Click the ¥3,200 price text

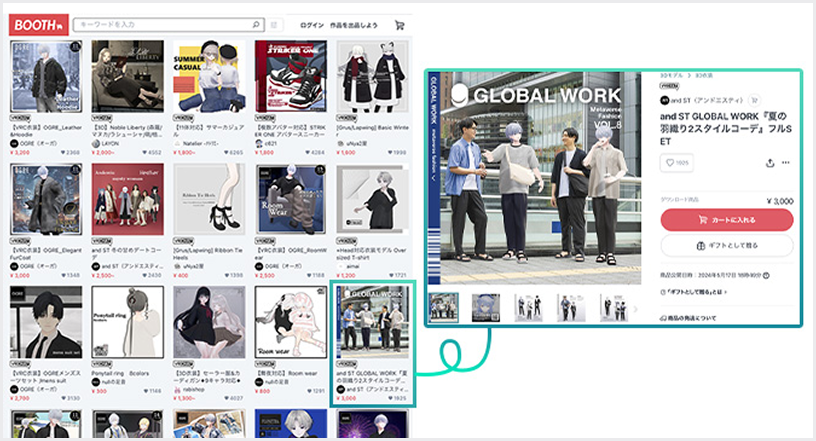point(20,153)
